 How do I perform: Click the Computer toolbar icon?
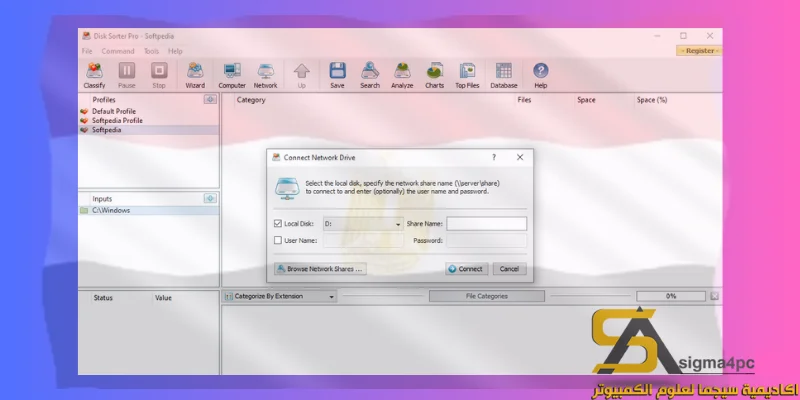pyautogui.click(x=232, y=75)
